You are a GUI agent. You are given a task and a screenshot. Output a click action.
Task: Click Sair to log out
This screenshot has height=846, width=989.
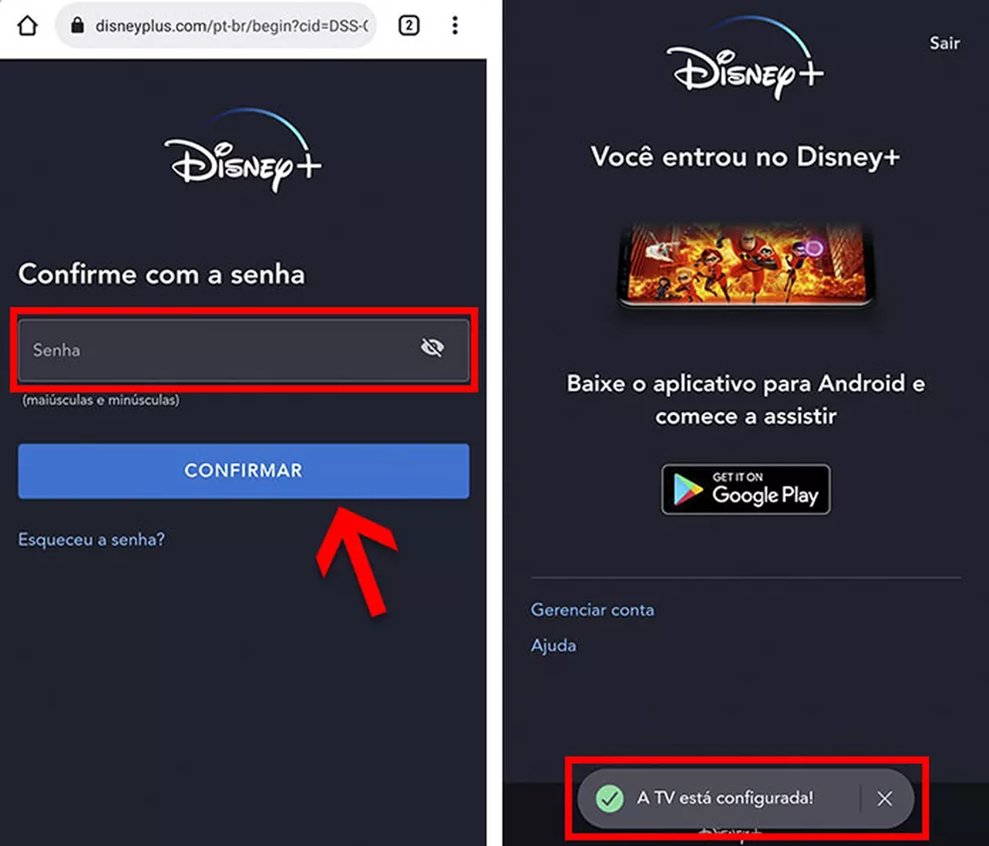click(944, 43)
